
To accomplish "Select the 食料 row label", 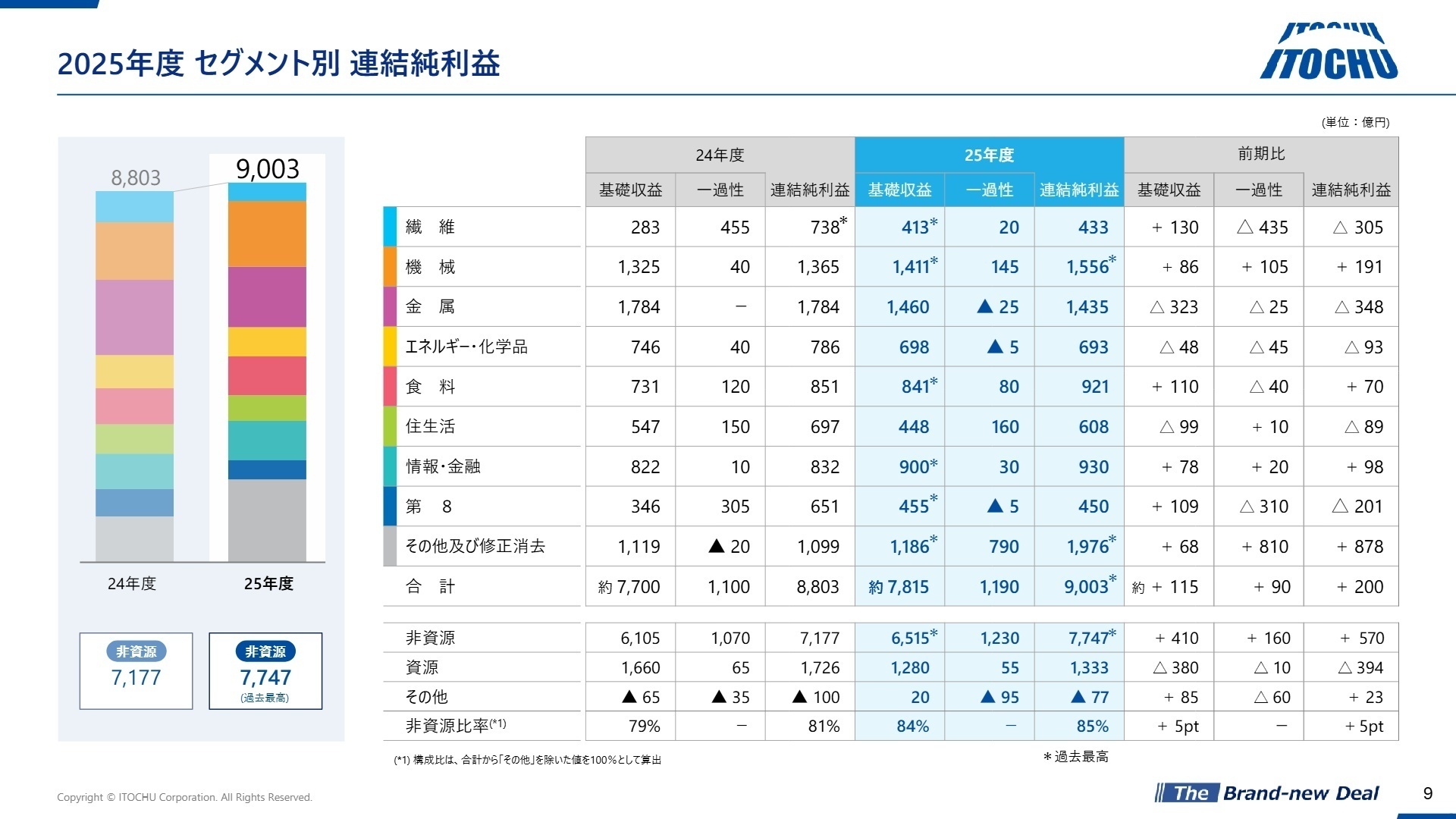I will 430,387.
